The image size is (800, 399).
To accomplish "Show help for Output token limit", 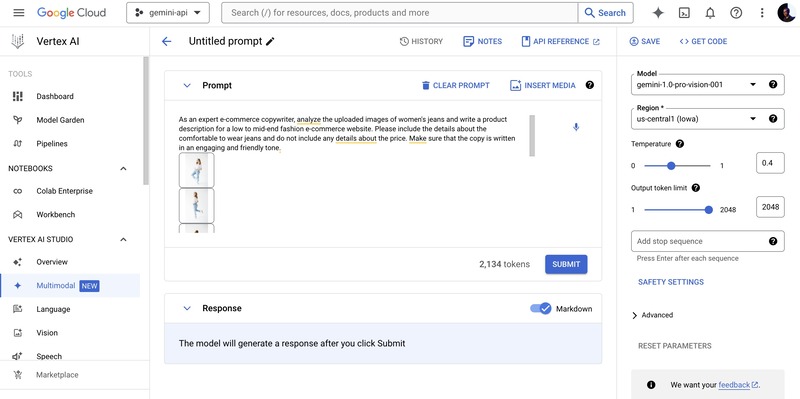I will point(695,188).
